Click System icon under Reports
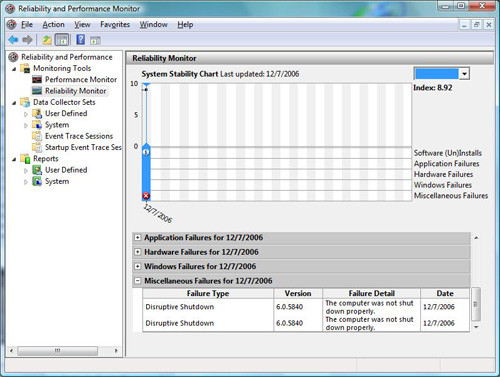The height and width of the screenshot is (377, 500). tap(37, 181)
